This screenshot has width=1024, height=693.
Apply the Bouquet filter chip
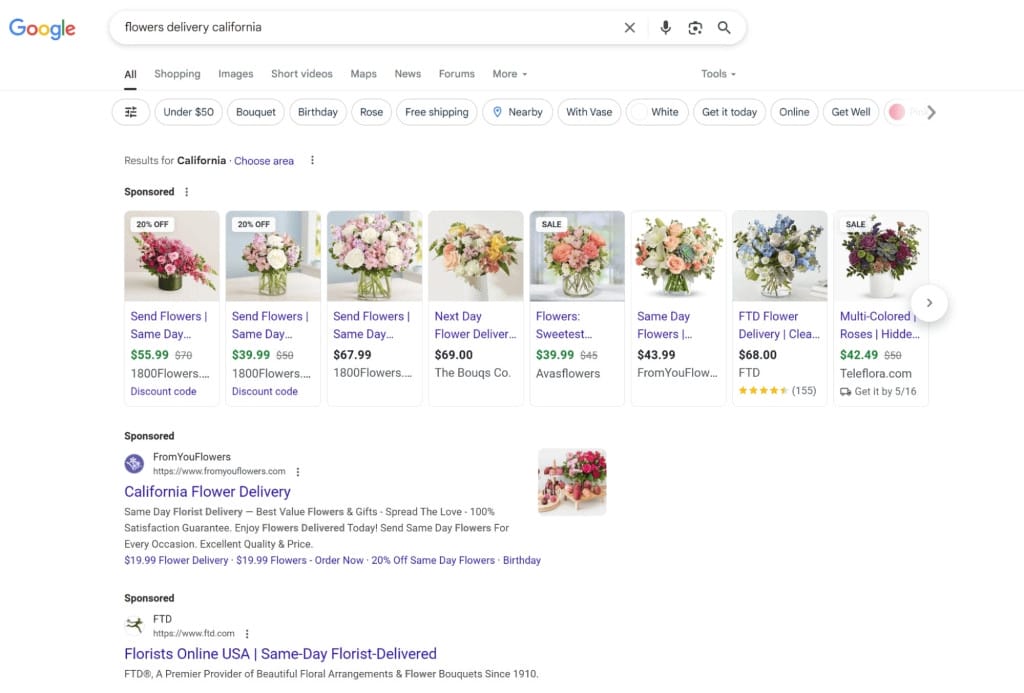point(255,112)
